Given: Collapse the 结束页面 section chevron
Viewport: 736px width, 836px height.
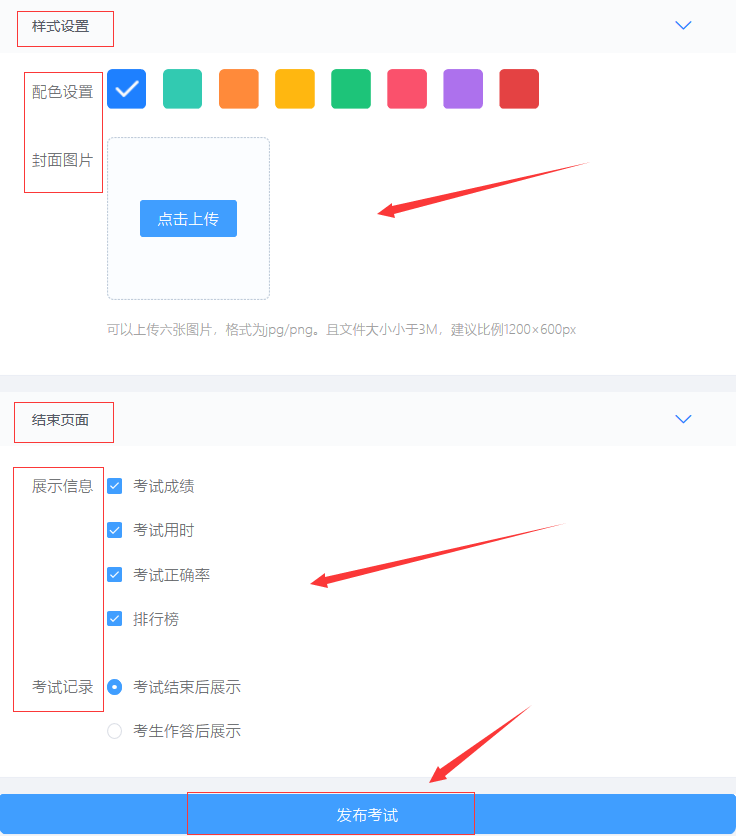Looking at the screenshot, I should (683, 419).
